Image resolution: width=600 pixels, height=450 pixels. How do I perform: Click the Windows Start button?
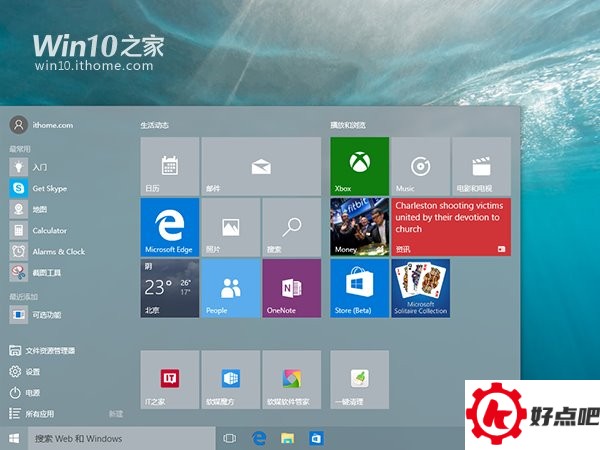point(14,438)
